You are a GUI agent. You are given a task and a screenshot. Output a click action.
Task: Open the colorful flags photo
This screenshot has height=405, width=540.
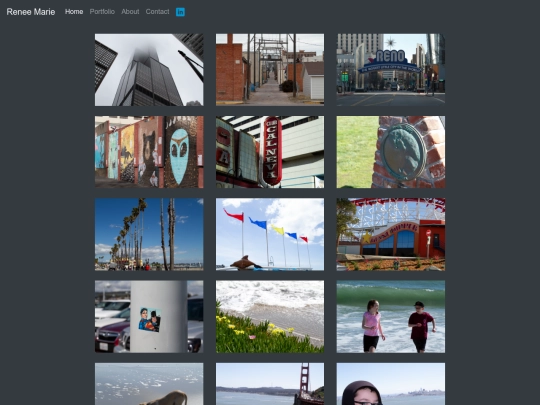pyautogui.click(x=270, y=234)
